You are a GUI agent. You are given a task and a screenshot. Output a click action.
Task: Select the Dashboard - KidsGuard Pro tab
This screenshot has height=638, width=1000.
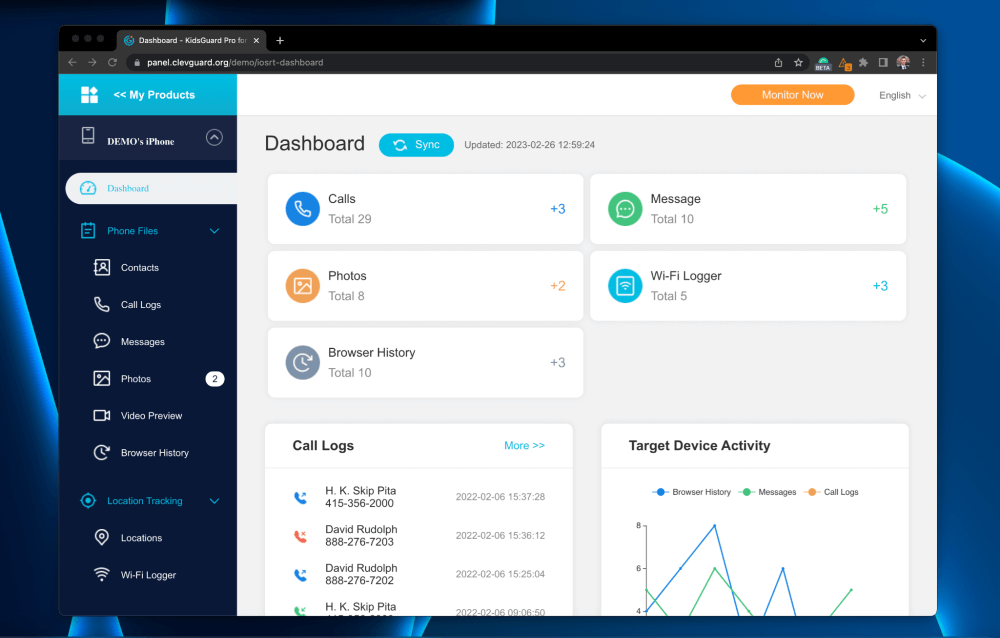(191, 40)
